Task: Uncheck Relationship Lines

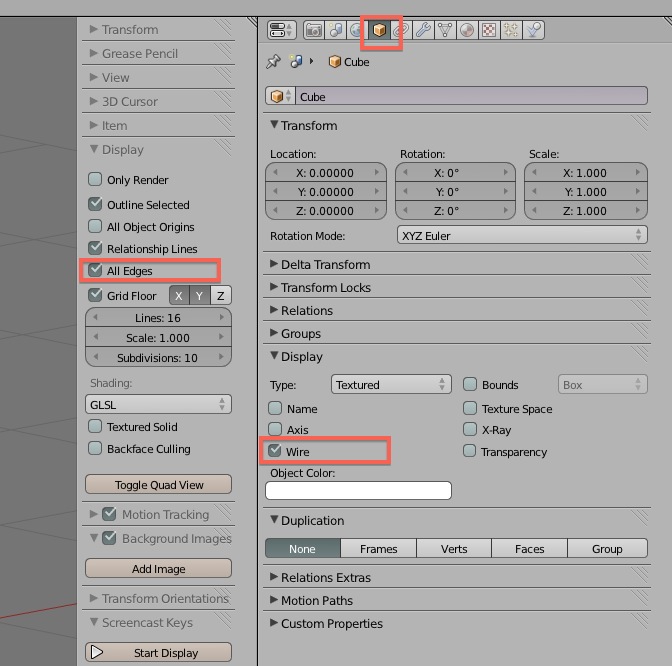Action: coord(95,248)
